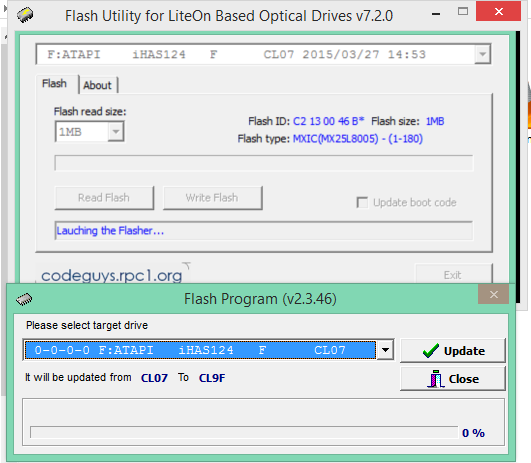Switch to the About tab
The width and height of the screenshot is (531, 463).
[97, 85]
